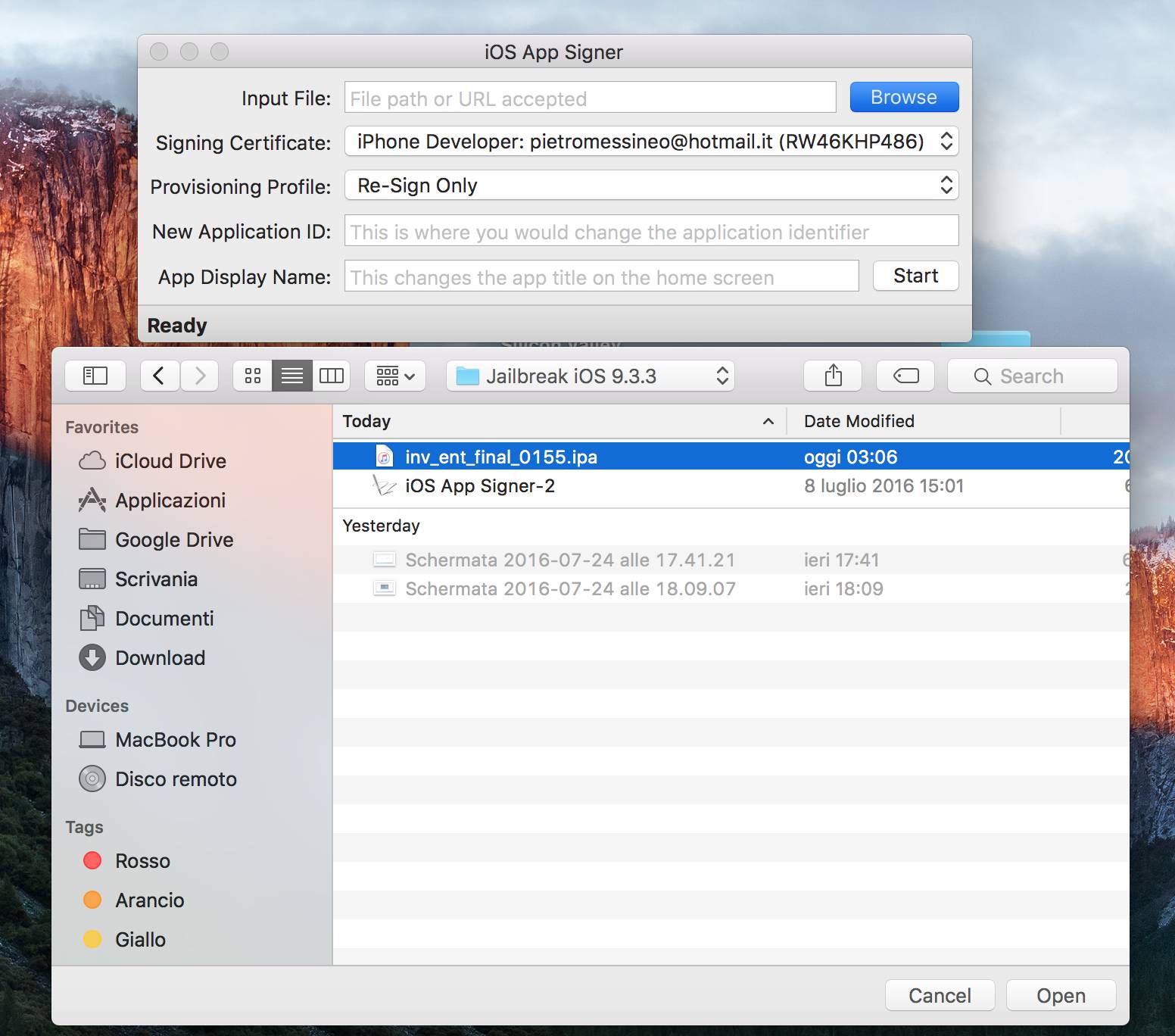Click the New Application ID field
1175x1036 pixels.
tap(651, 231)
